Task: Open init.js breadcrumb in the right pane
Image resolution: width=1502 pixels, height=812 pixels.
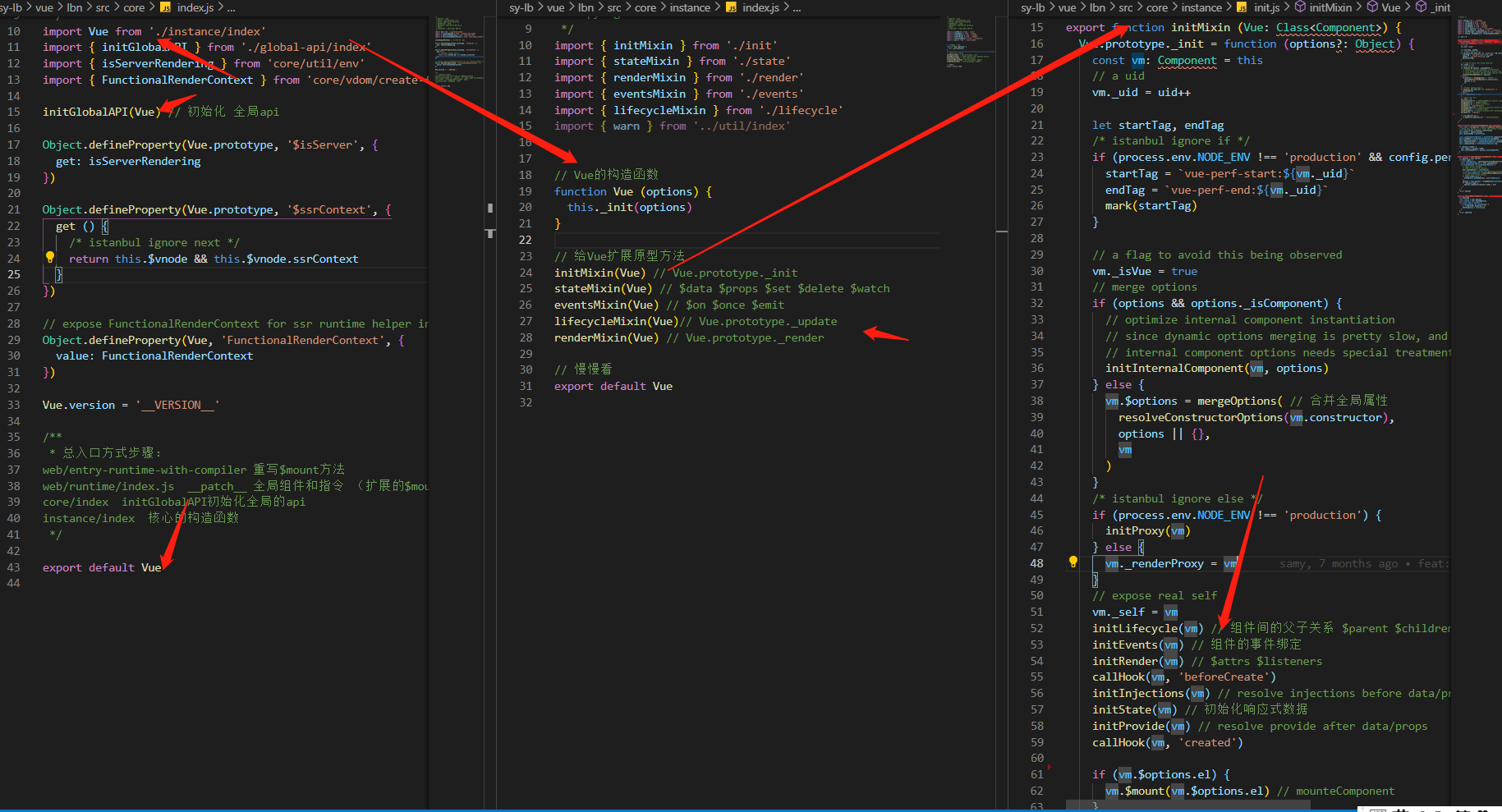Action: pos(1266,7)
